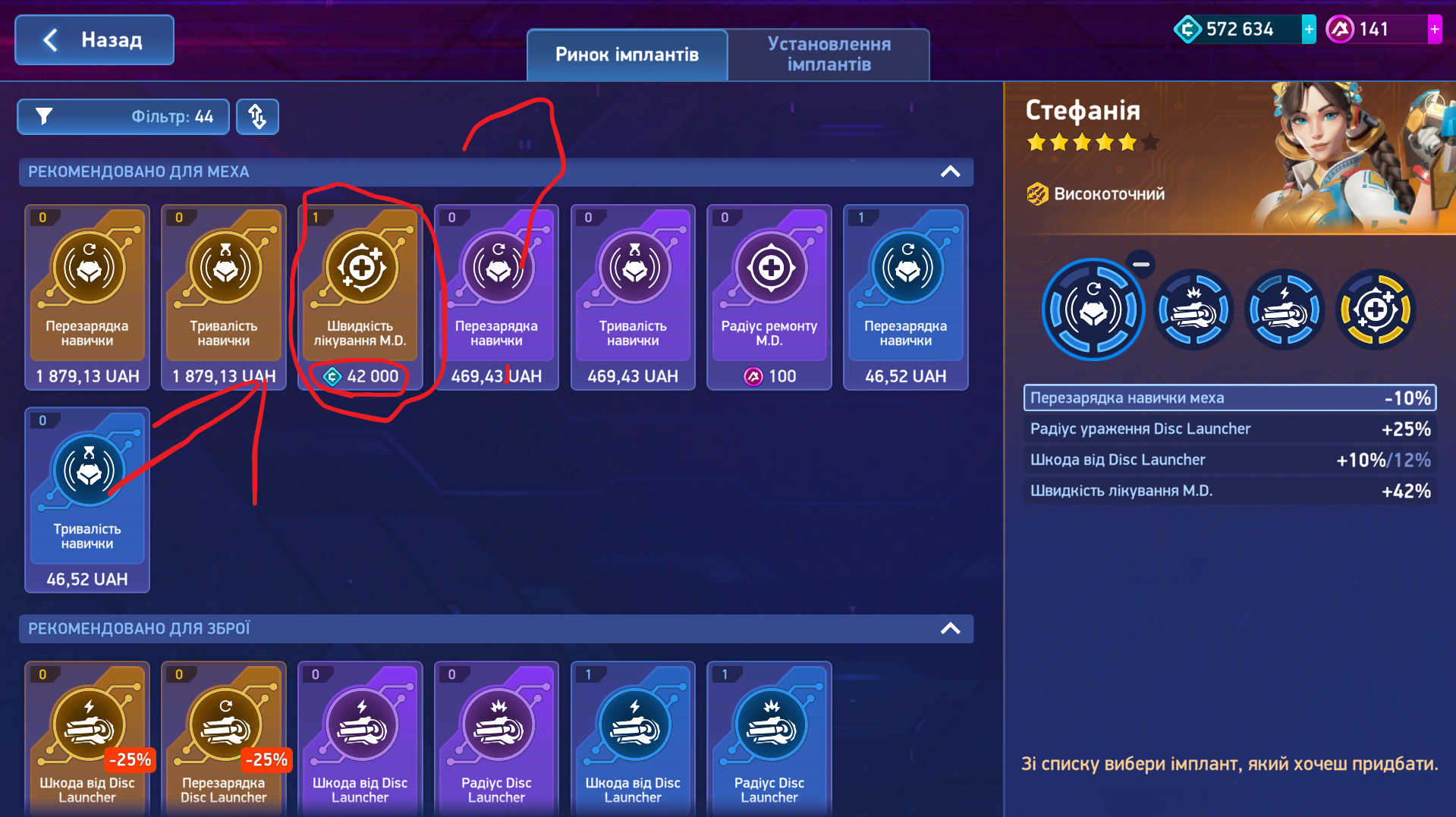
Task: Switch to the Ринок імплантів tab
Action: (x=627, y=55)
